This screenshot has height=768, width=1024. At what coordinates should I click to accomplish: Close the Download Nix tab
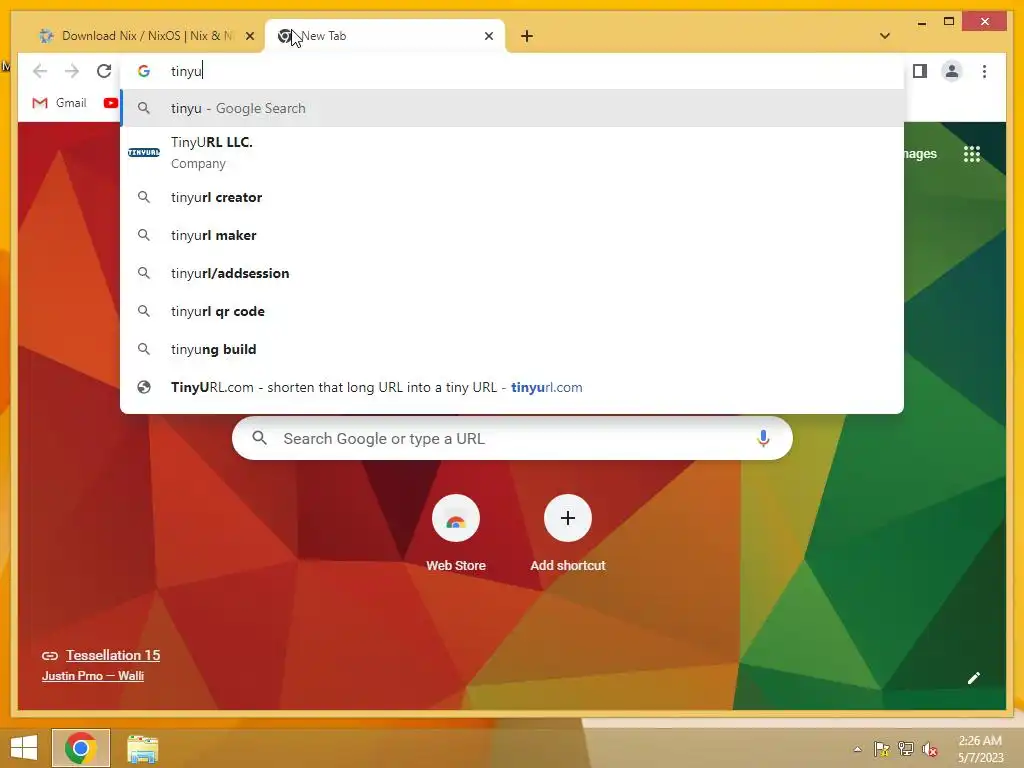tap(249, 36)
